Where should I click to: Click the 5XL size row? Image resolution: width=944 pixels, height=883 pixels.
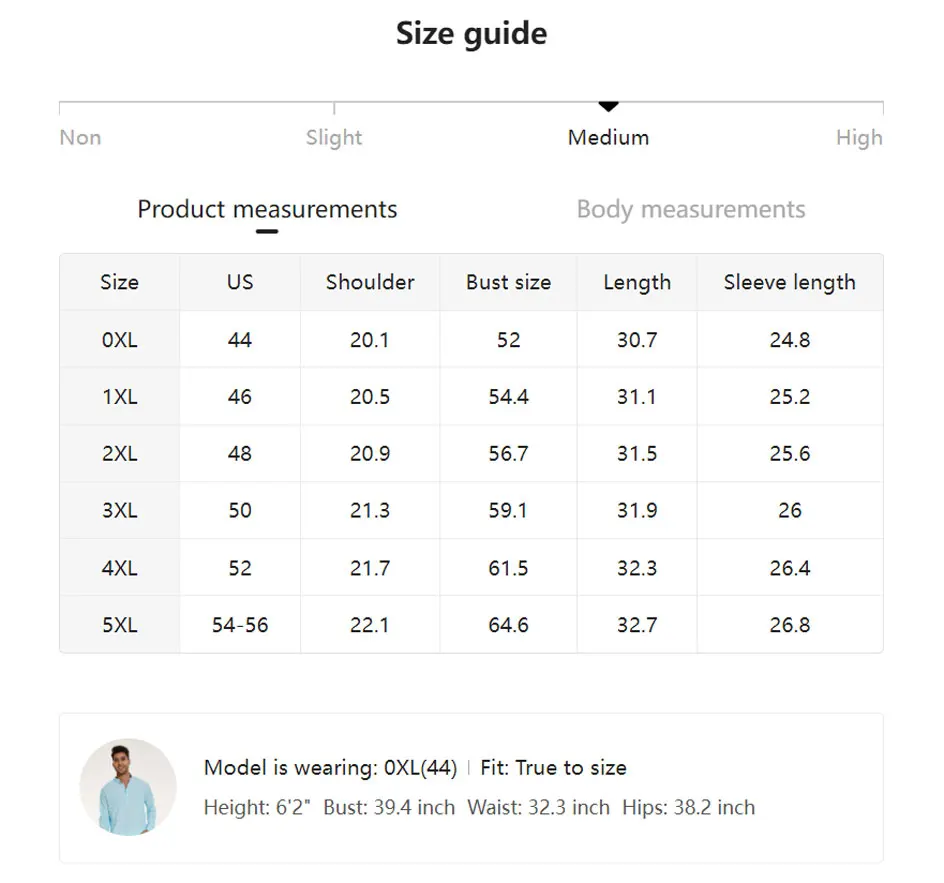click(x=471, y=625)
